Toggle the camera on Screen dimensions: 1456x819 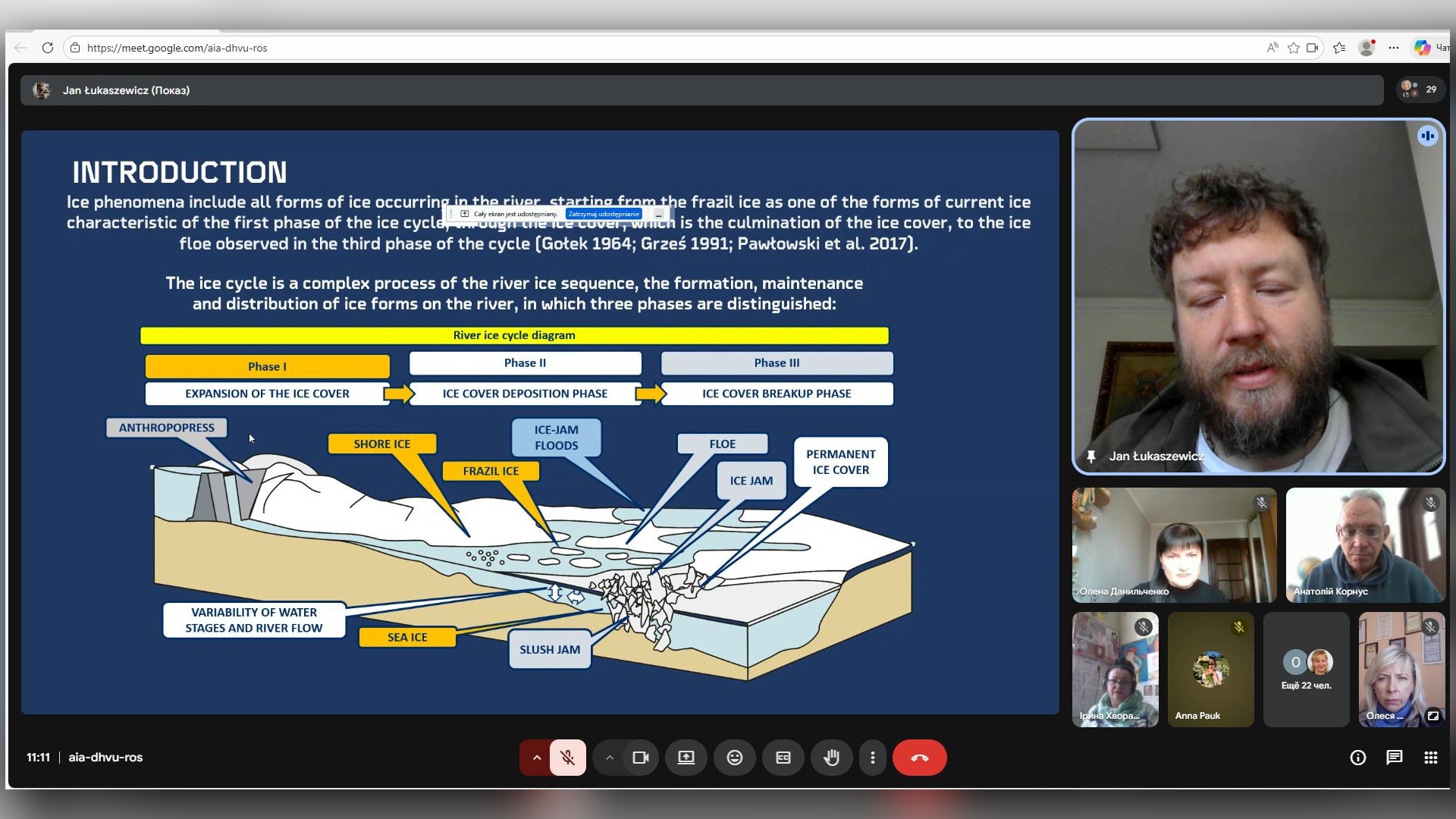pos(641,758)
